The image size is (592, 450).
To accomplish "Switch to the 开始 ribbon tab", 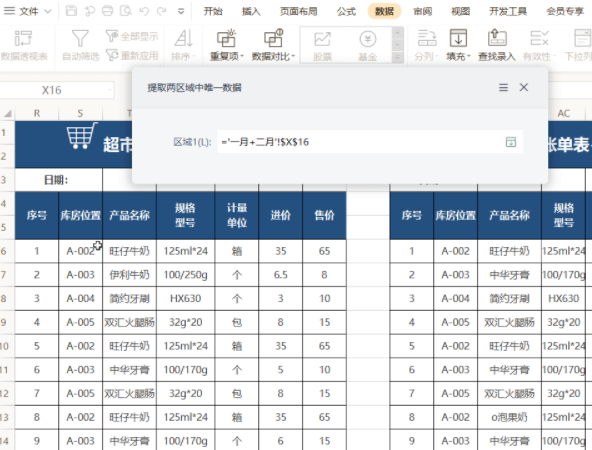I will click(213, 11).
